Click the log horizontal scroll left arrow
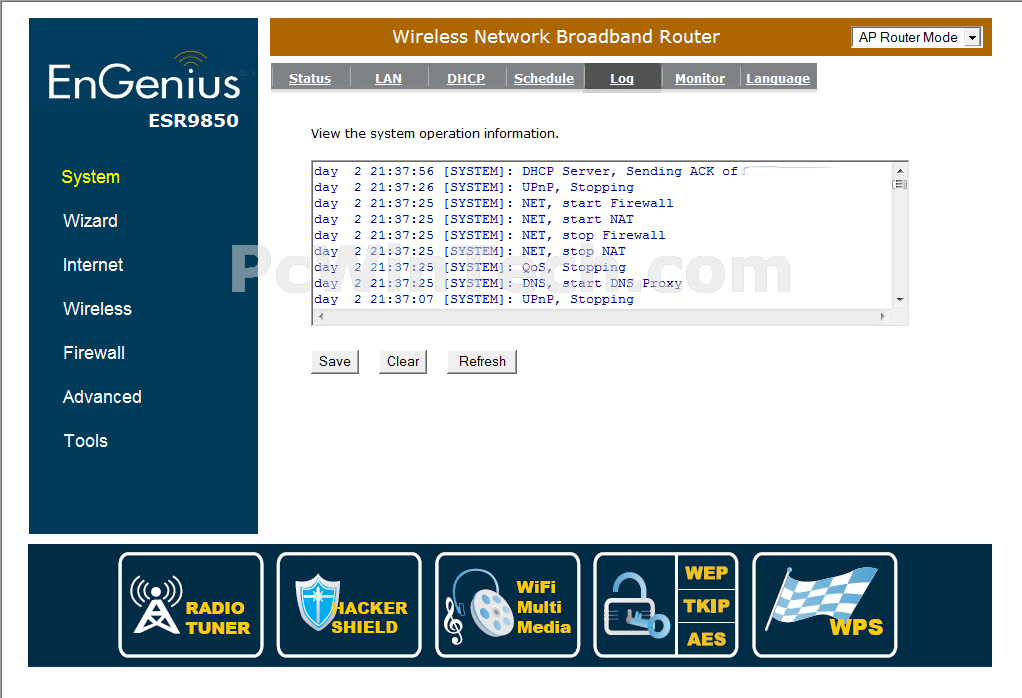This screenshot has width=1022, height=698. [x=321, y=316]
